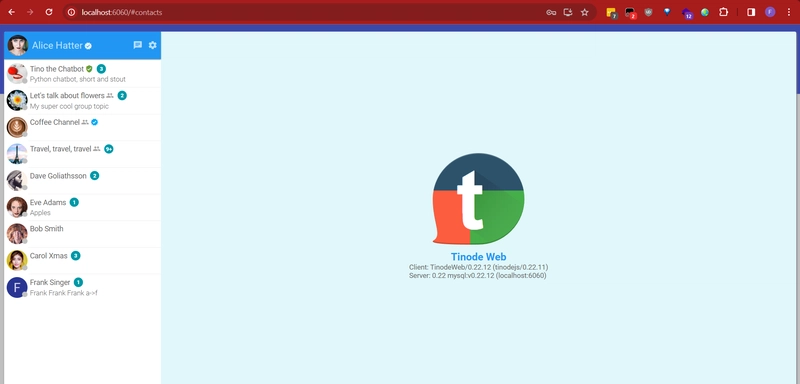Open browser side panel icon
This screenshot has height=384, width=800.
point(751,12)
